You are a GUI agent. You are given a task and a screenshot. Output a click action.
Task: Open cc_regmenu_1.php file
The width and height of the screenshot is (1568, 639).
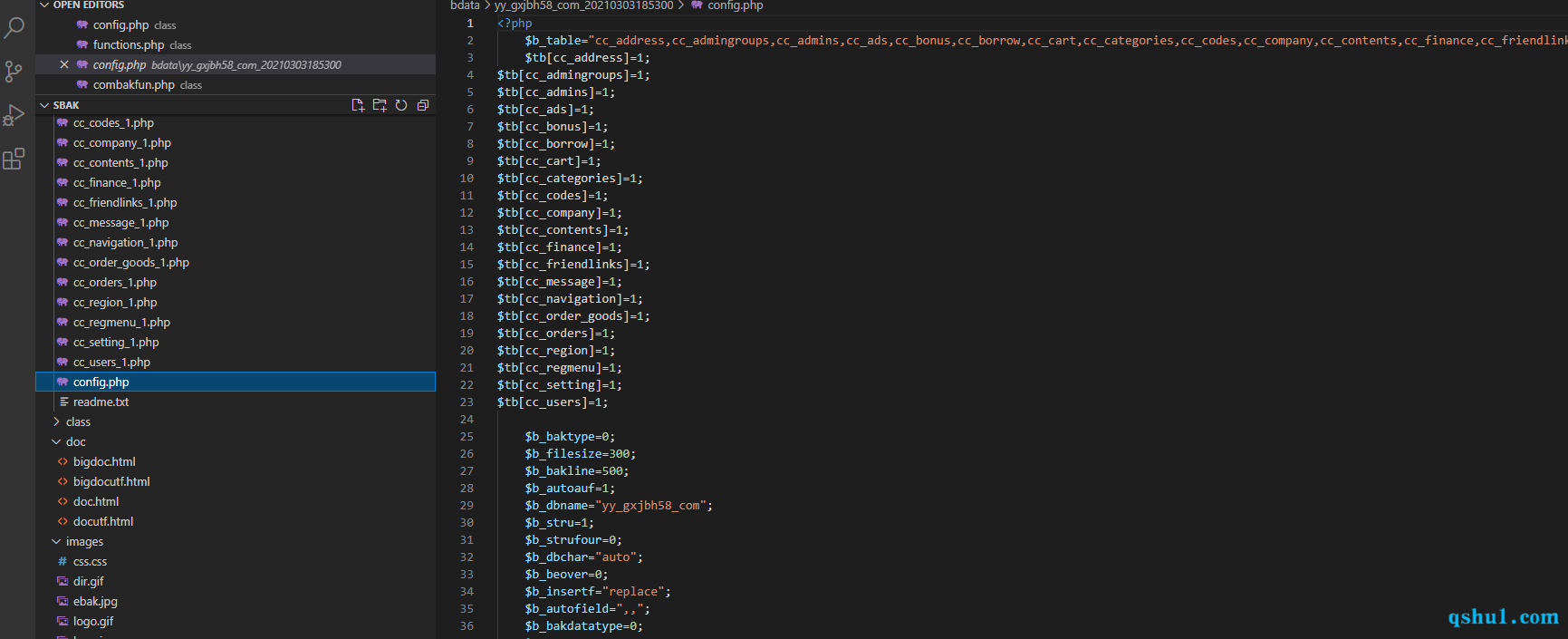236,322
